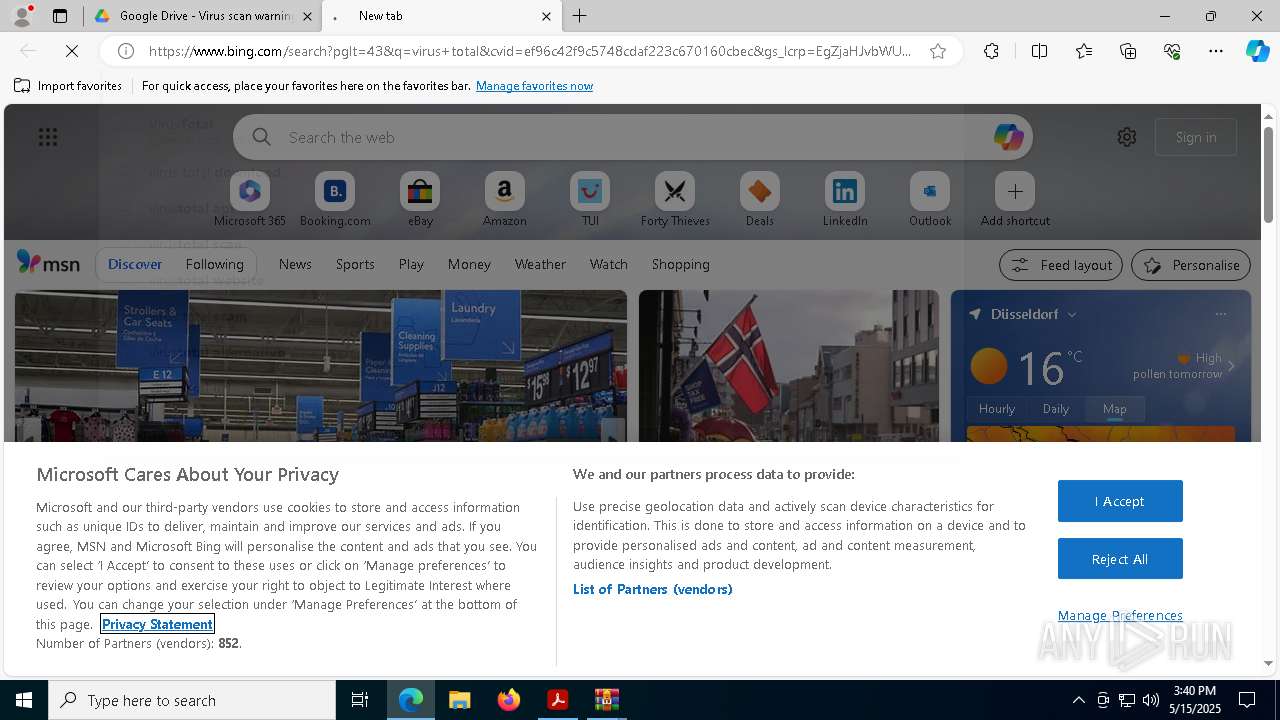Open the News tab

(295, 264)
